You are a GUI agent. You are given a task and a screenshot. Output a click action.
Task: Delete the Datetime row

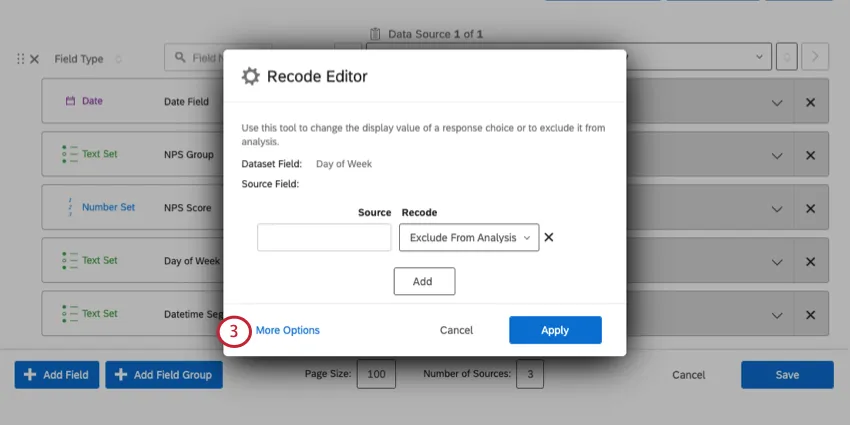[x=810, y=315]
